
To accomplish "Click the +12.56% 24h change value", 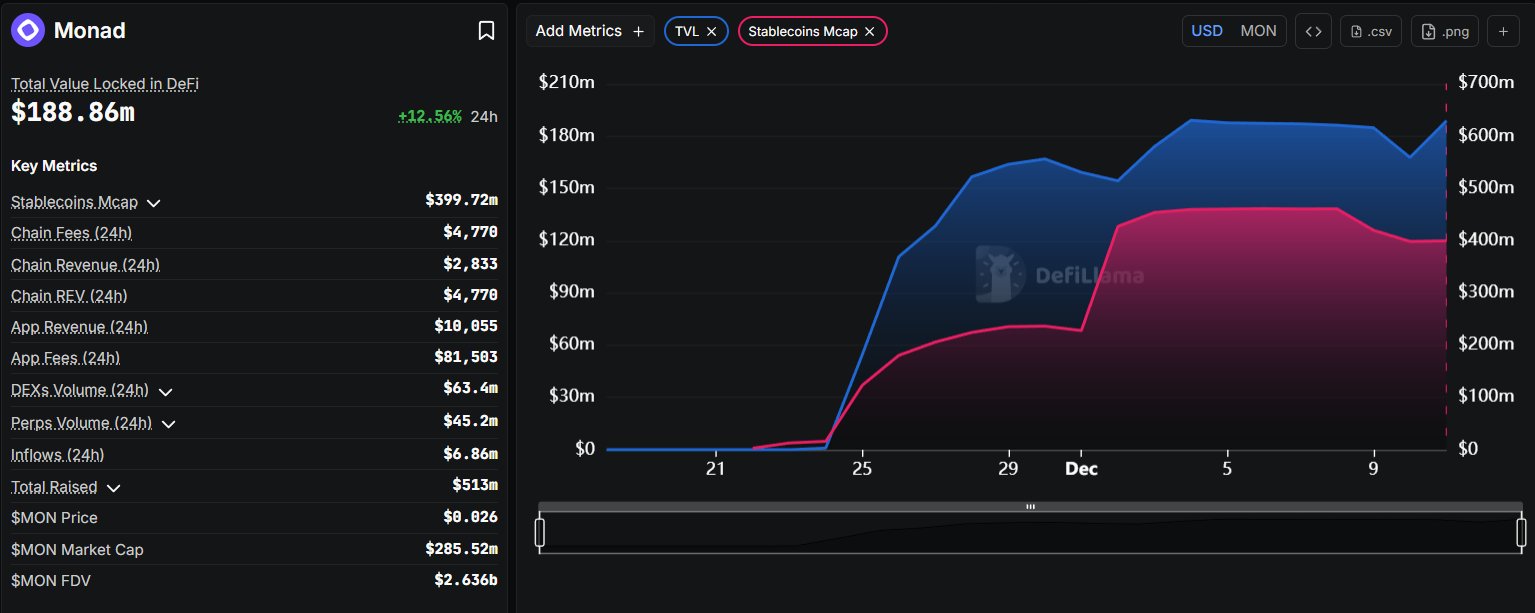I will pos(430,116).
